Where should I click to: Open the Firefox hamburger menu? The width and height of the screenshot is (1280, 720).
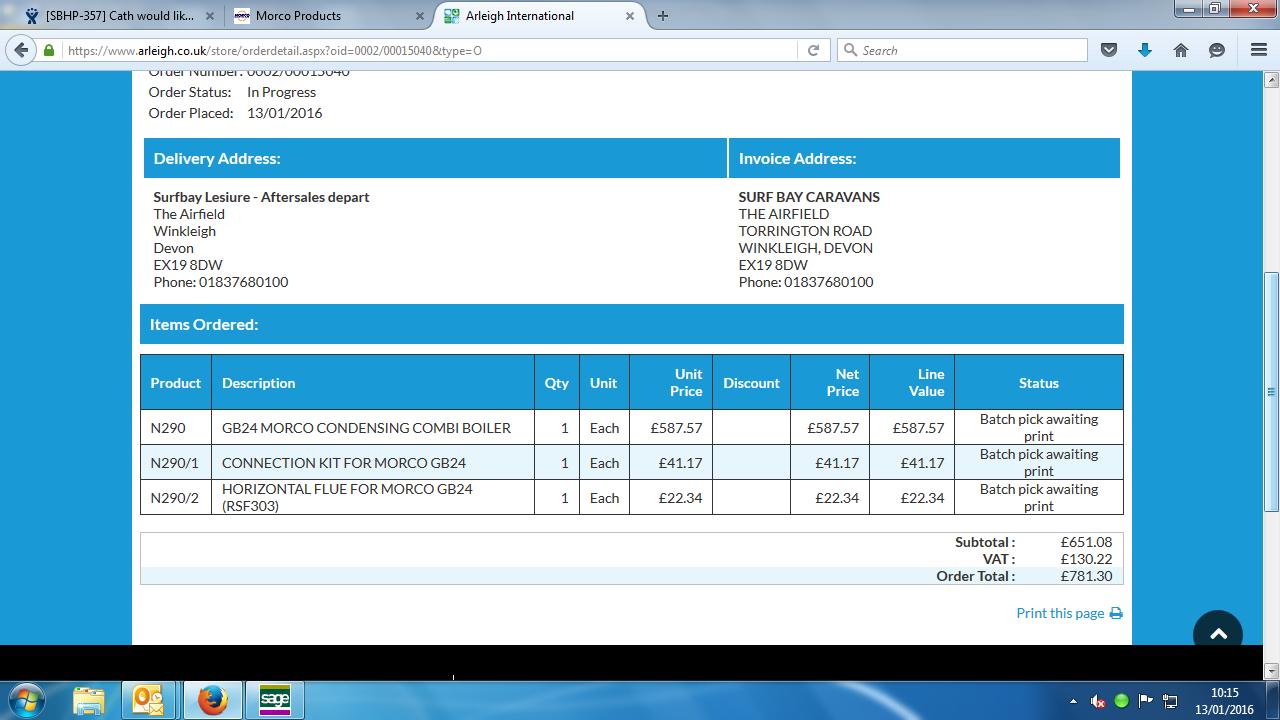(1259, 50)
